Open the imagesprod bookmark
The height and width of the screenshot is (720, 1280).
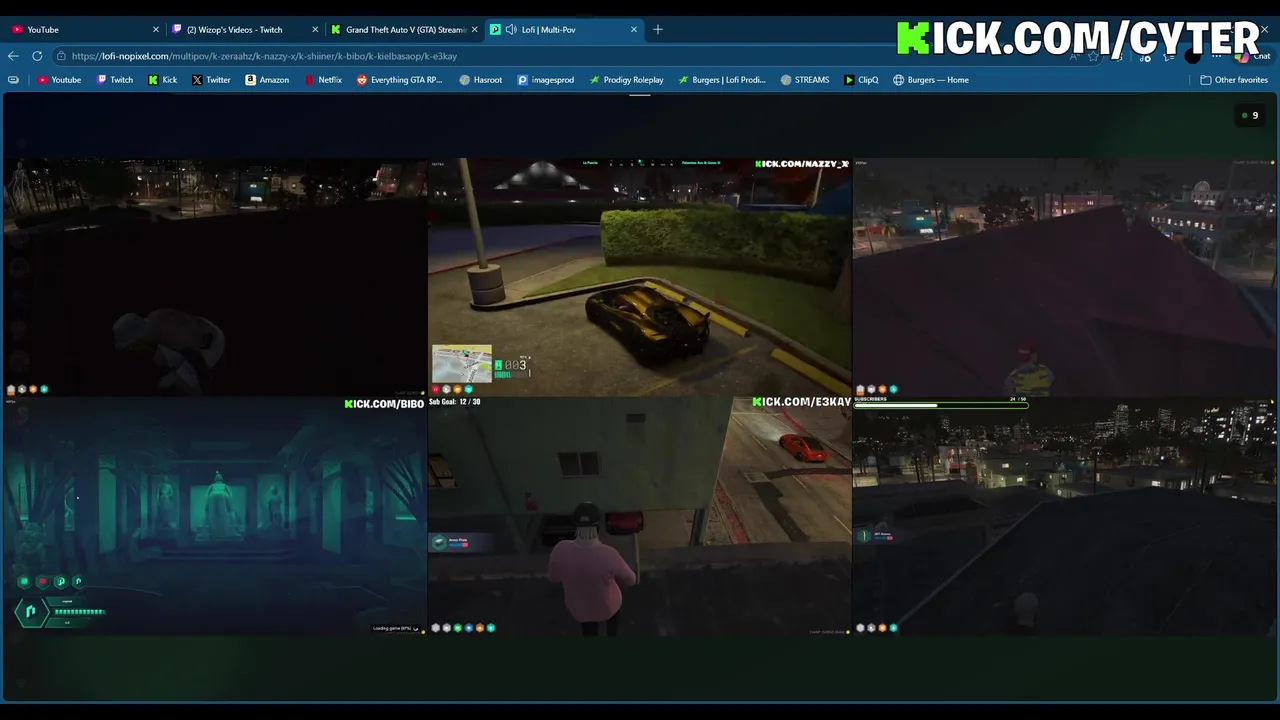[x=546, y=80]
